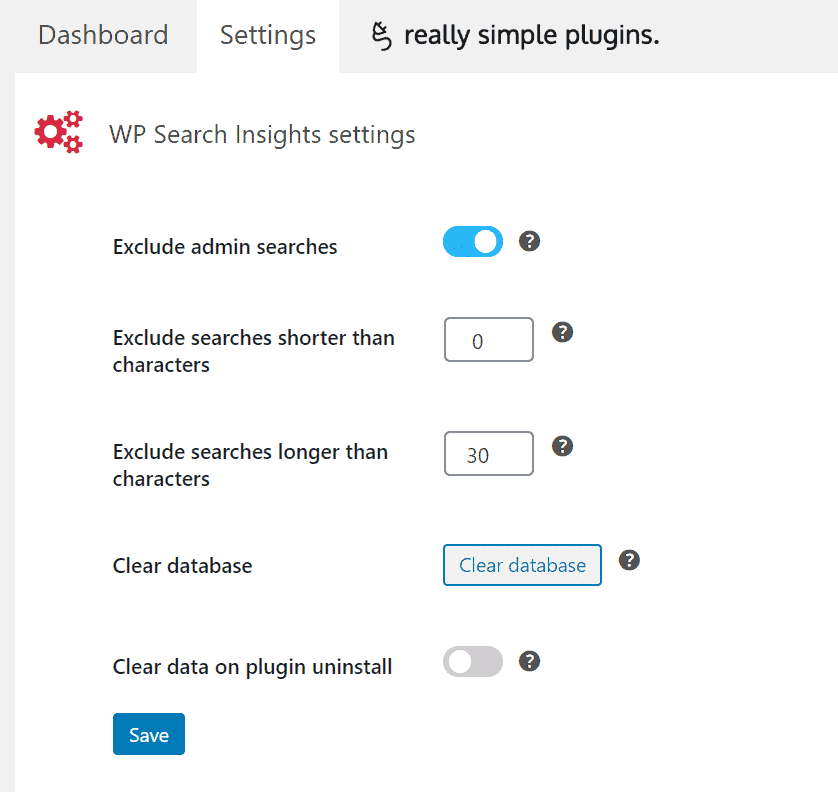
Task: Show help for Exclude searches longer than
Action: (562, 446)
